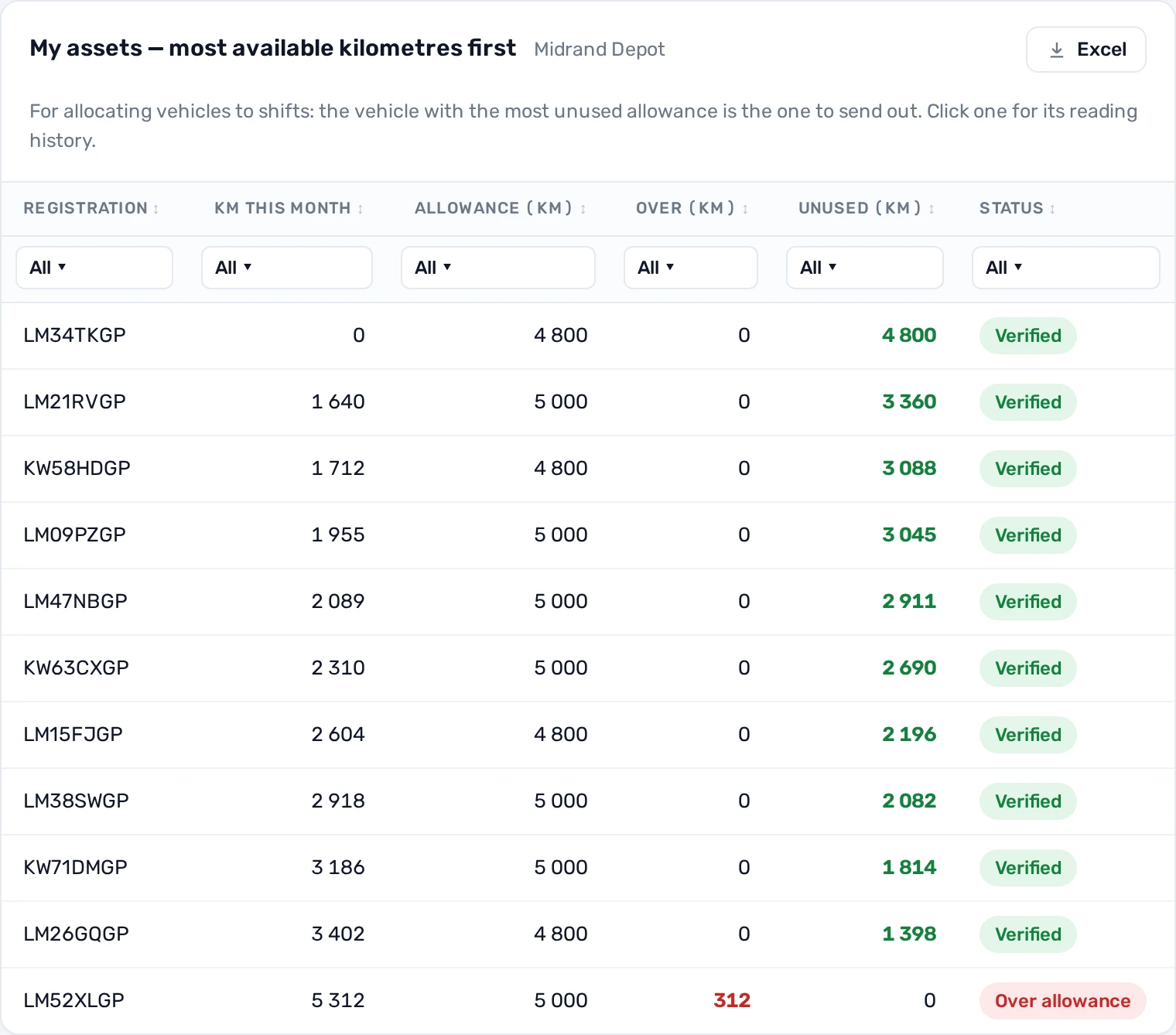Download the table with the Excel button
The width and height of the screenshot is (1176, 1035).
tap(1085, 50)
